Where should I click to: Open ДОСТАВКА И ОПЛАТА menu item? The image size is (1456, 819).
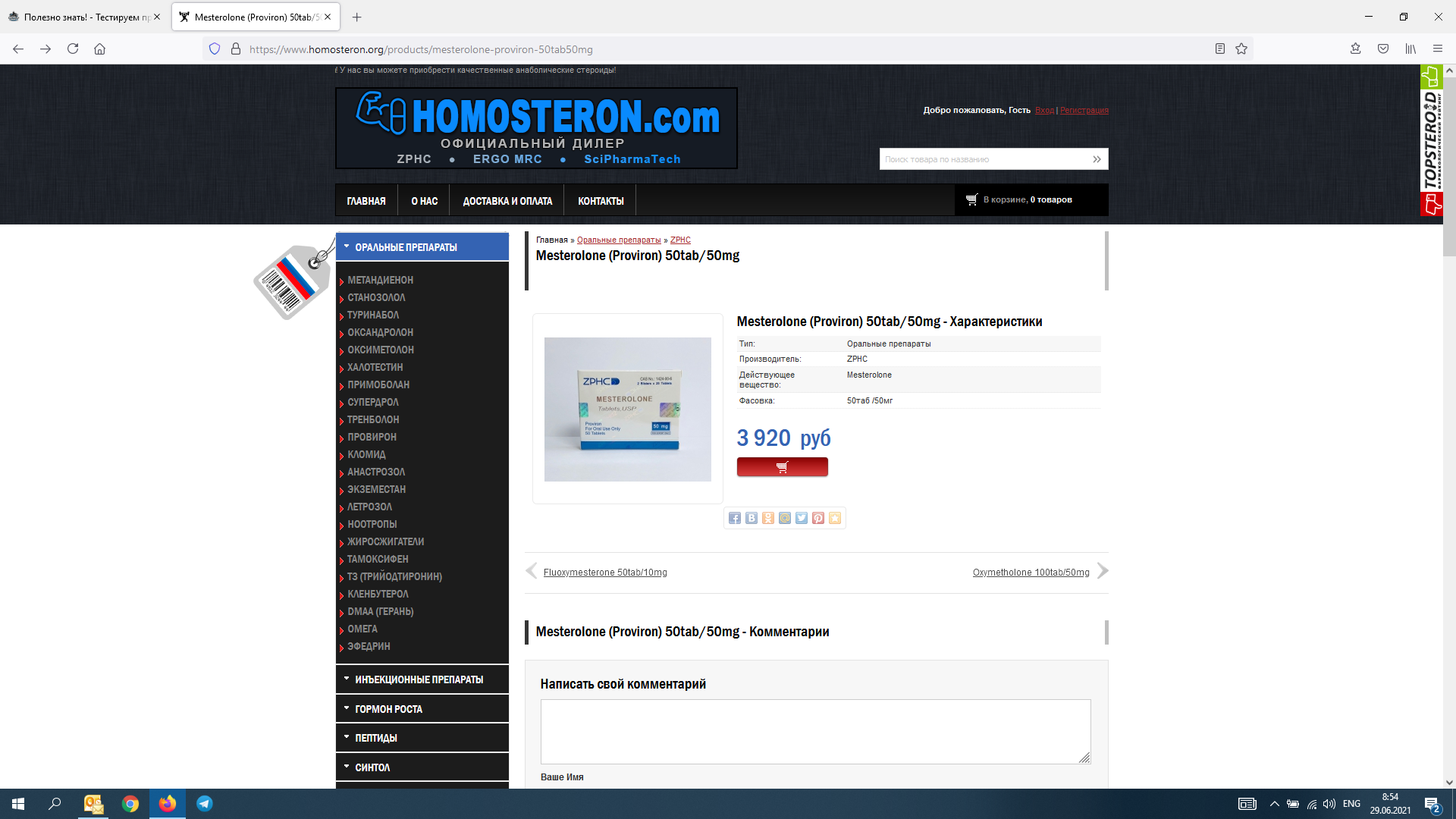(x=507, y=201)
